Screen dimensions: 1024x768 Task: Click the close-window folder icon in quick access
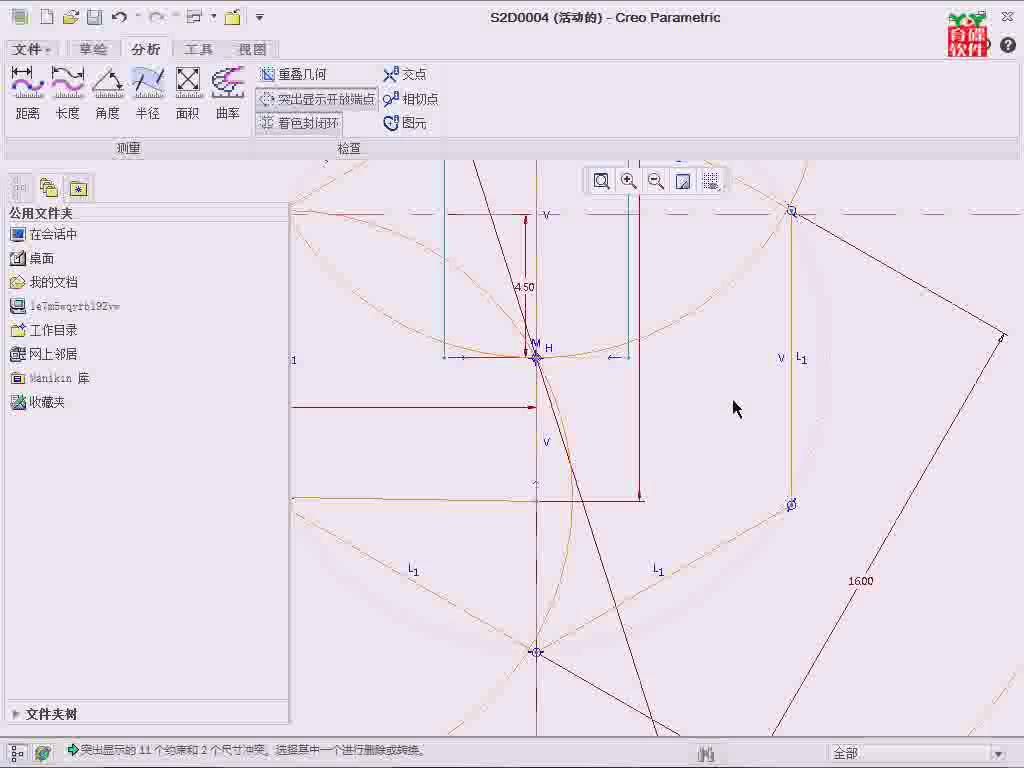tap(232, 17)
